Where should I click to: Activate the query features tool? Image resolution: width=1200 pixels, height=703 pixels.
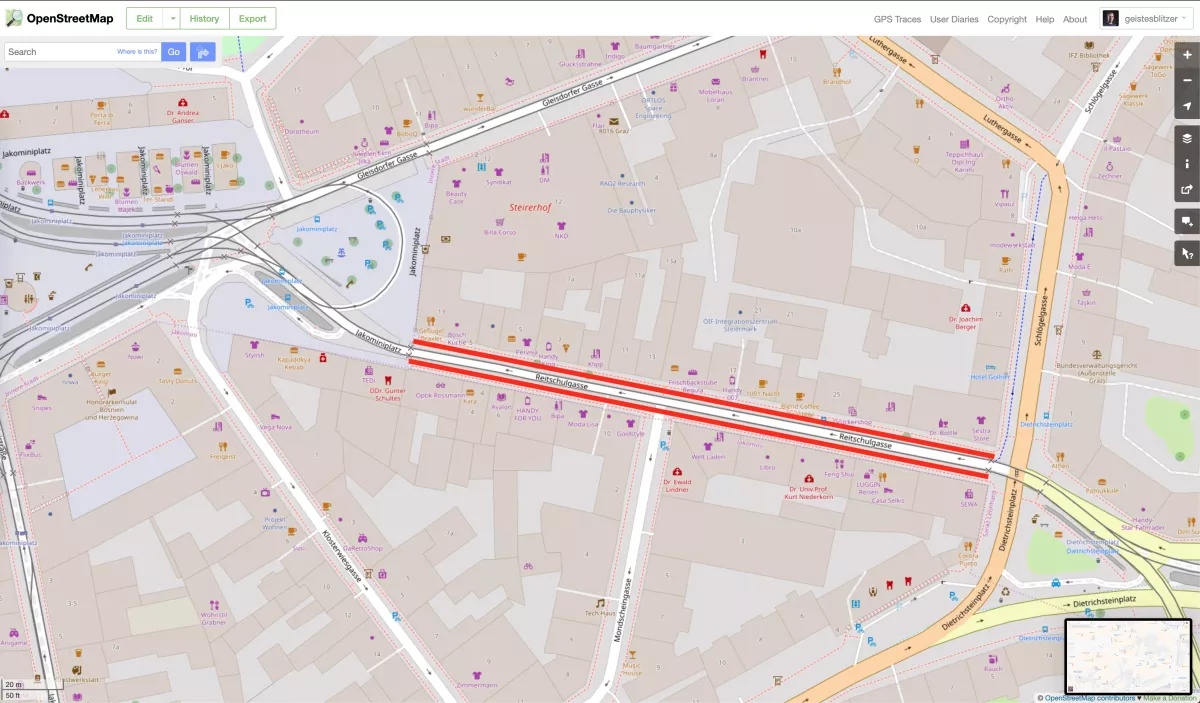(1187, 254)
